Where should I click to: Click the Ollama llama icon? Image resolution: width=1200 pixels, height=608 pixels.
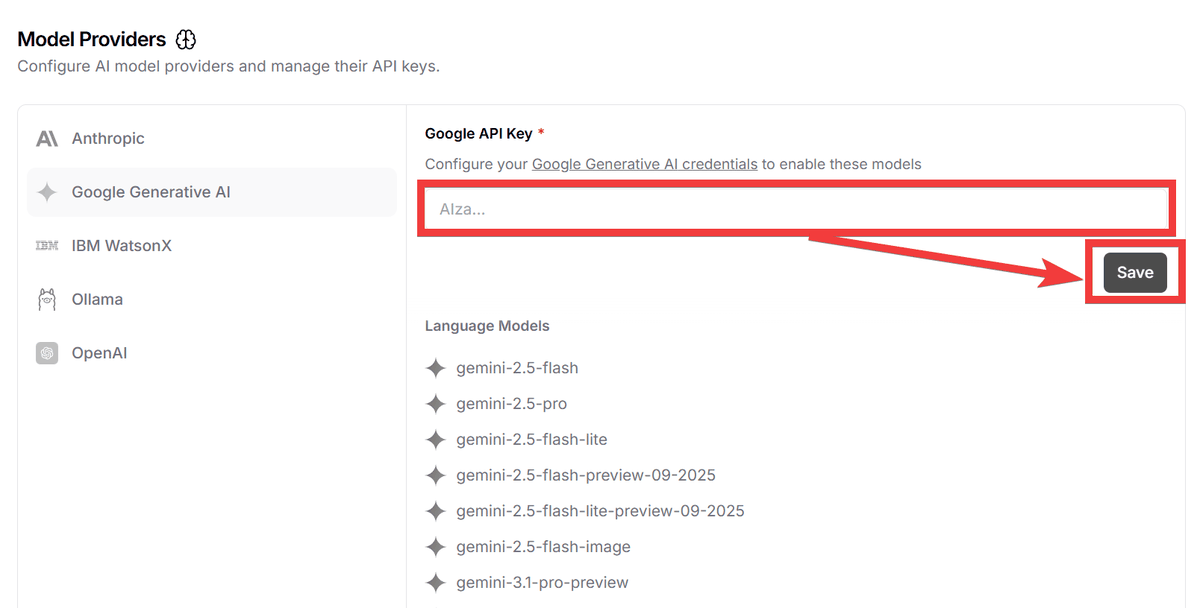point(47,300)
